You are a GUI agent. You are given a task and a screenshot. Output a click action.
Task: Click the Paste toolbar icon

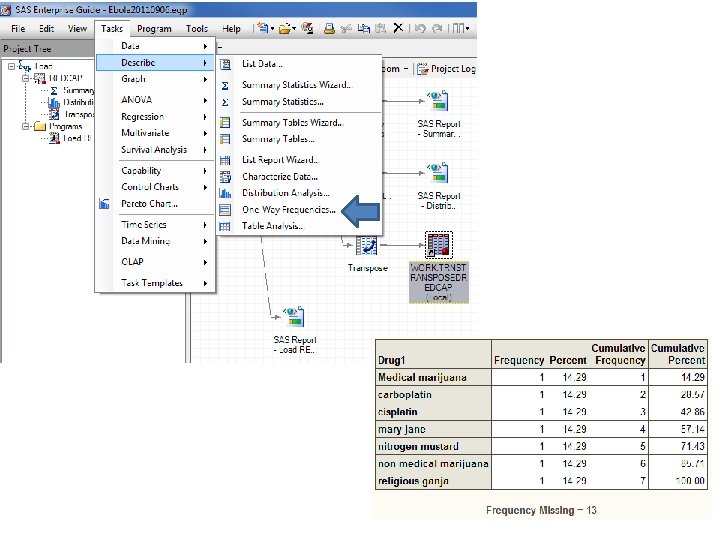click(x=380, y=28)
